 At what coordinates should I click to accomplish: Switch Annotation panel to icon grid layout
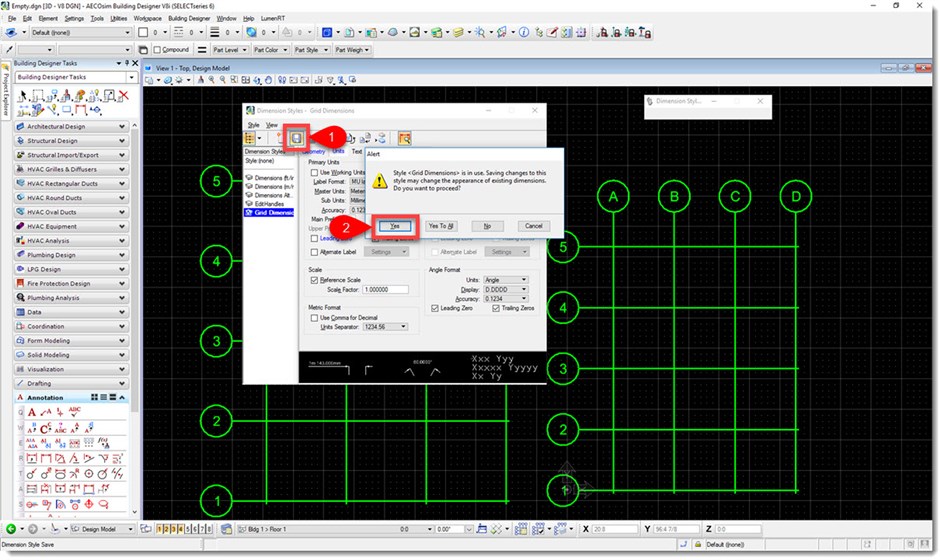point(94,398)
